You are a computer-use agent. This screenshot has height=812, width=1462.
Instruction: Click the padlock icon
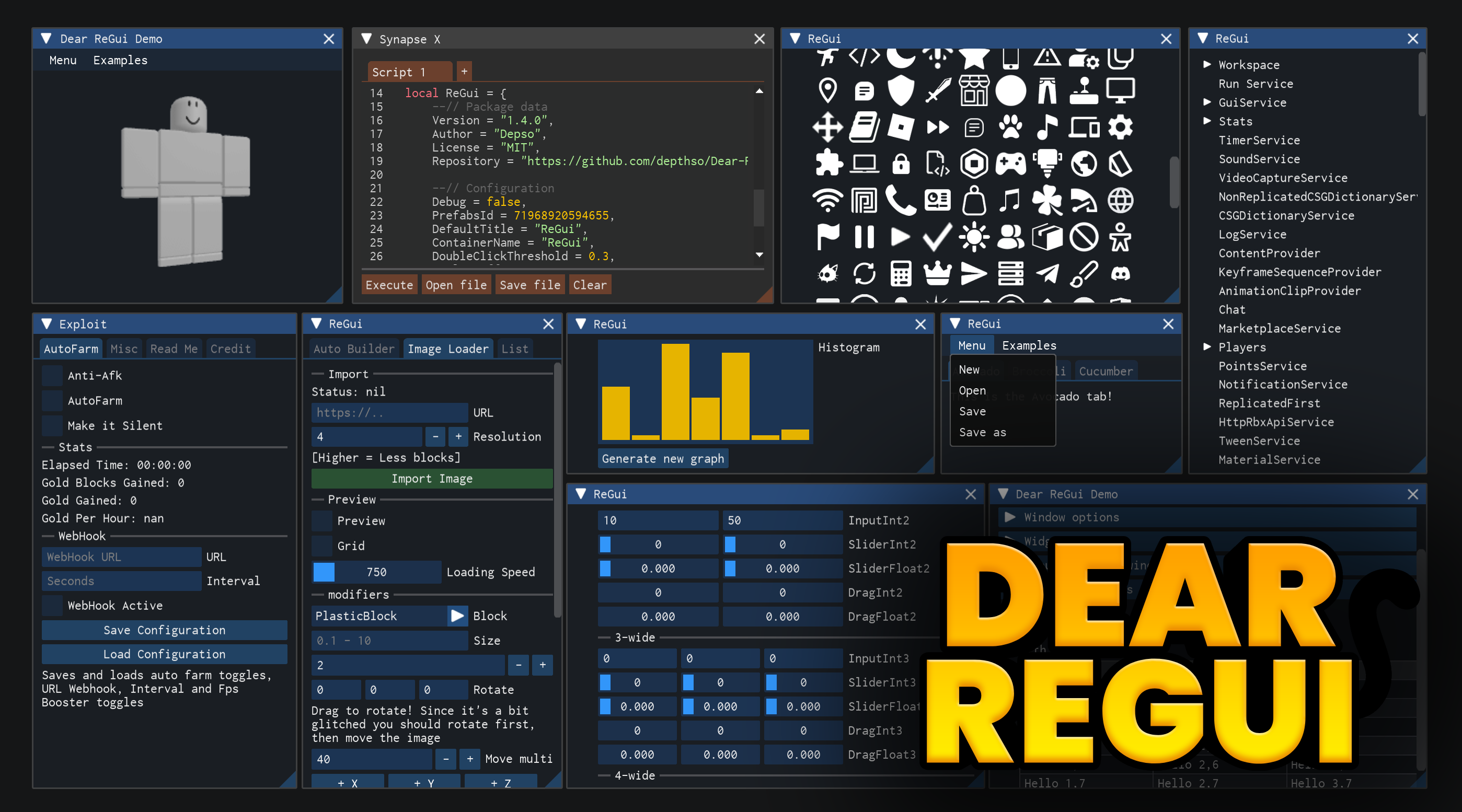coord(901,164)
